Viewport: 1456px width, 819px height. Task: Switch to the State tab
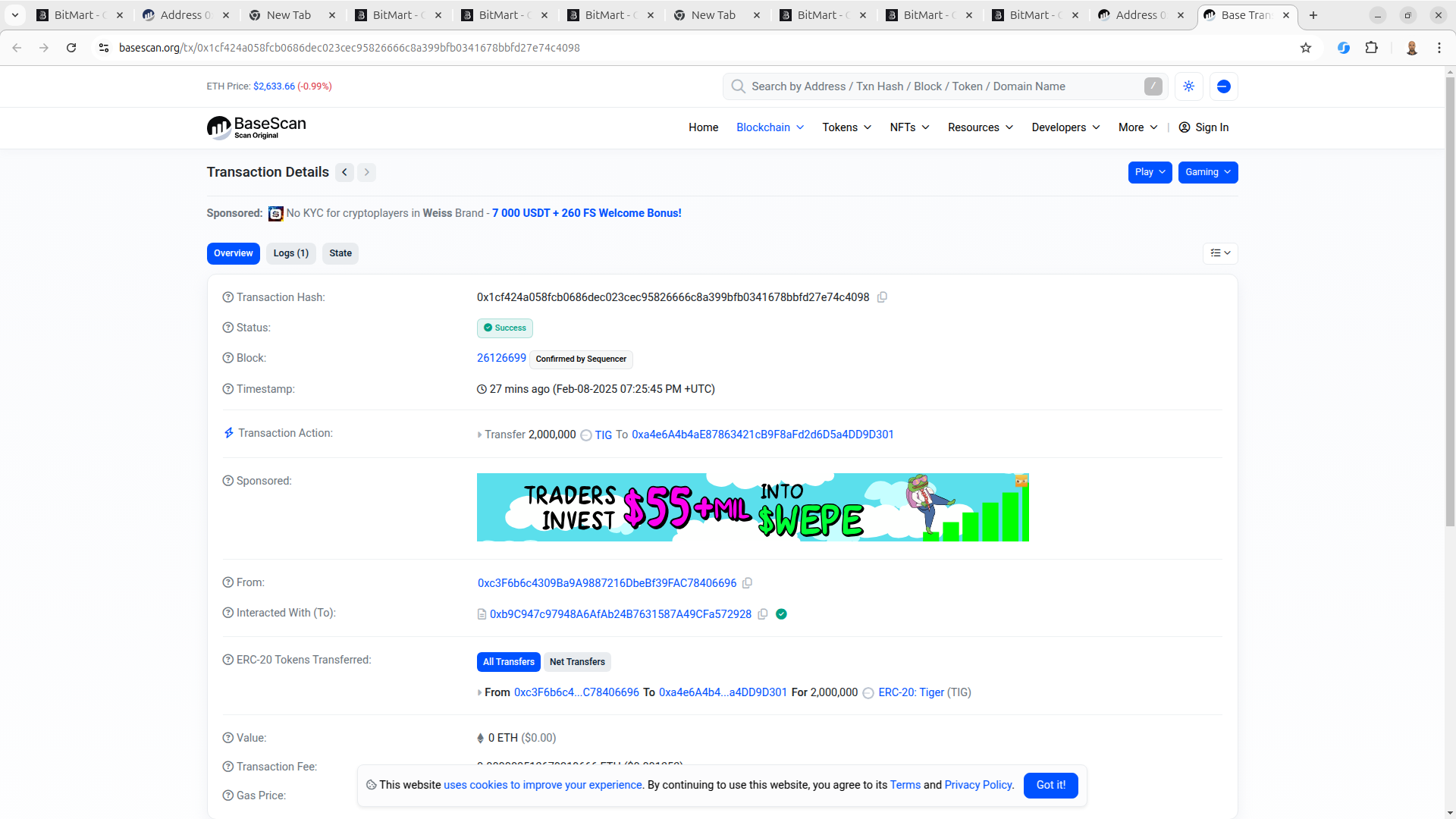340,253
